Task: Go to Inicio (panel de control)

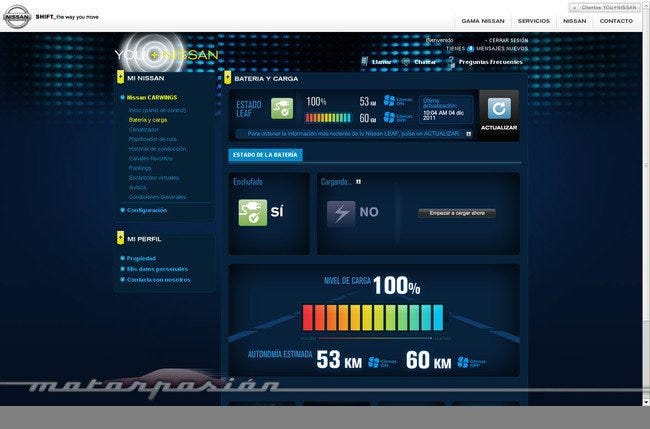Action: pos(157,110)
